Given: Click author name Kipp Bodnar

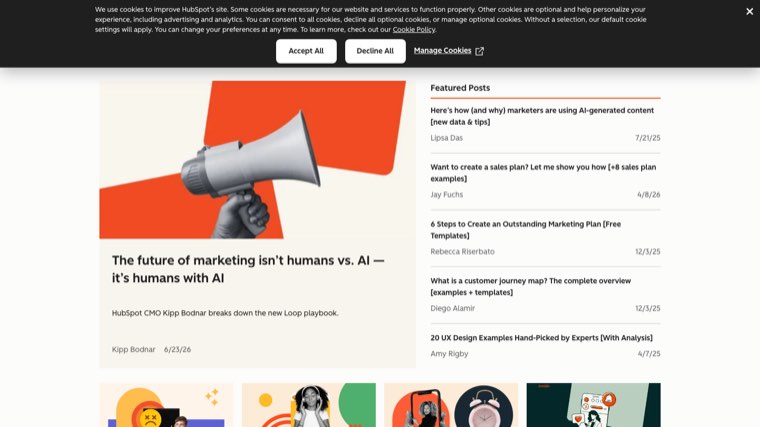Looking at the screenshot, I should (133, 349).
